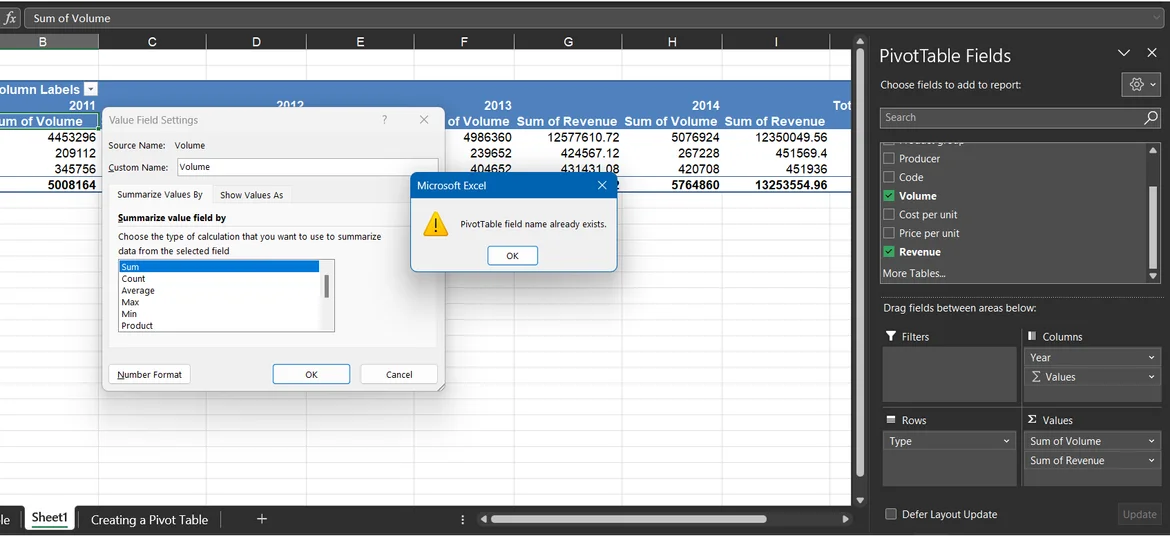Enable the Cost per unit field
The height and width of the screenshot is (536, 1170).
[889, 215]
